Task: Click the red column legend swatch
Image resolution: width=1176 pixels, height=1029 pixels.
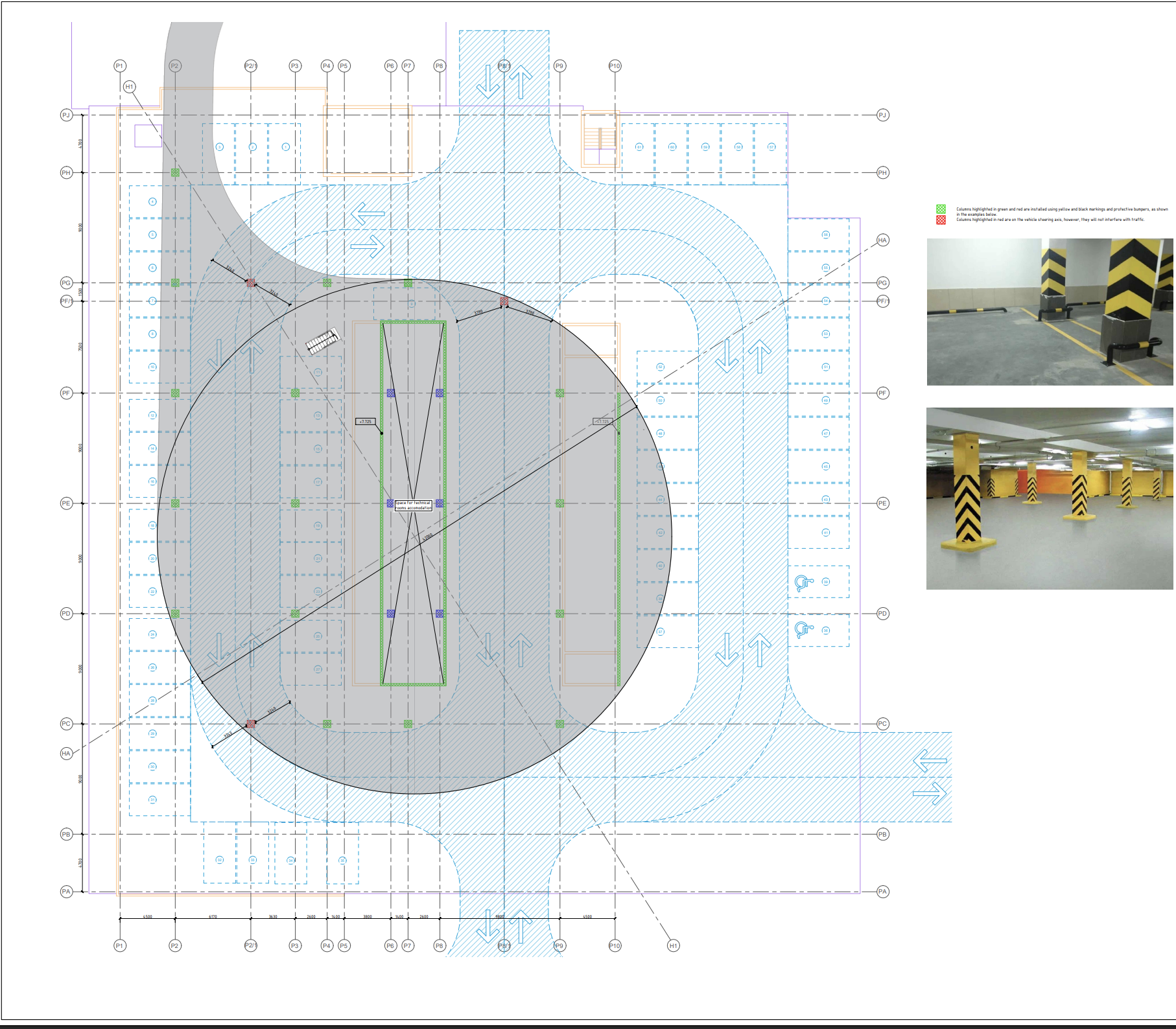Action: click(941, 220)
